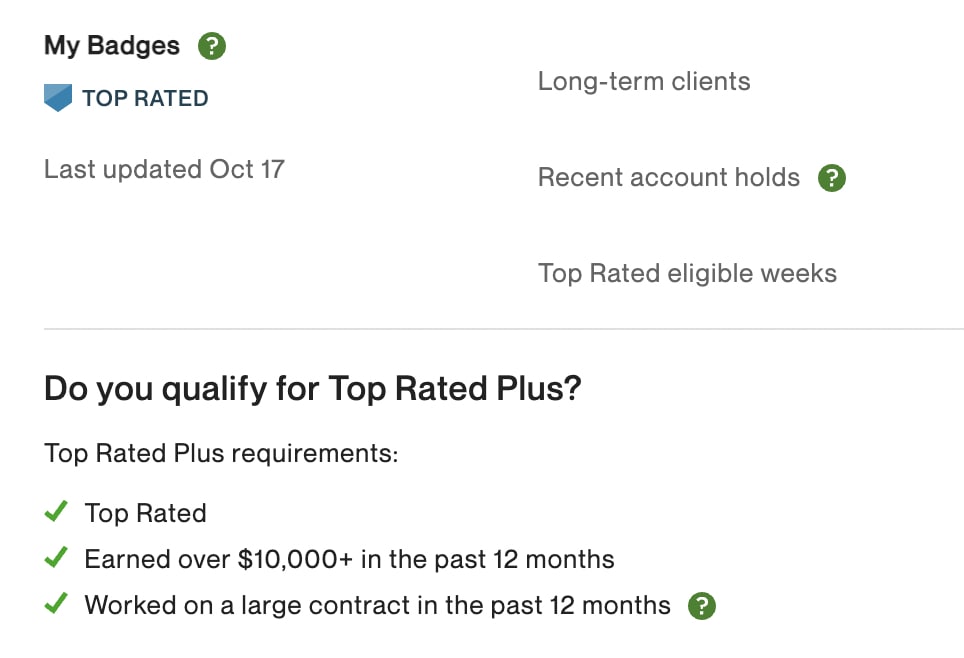The width and height of the screenshot is (964, 658).
Task: Click the horizontal divider below Top Rated eligible weeks
Action: (504, 329)
